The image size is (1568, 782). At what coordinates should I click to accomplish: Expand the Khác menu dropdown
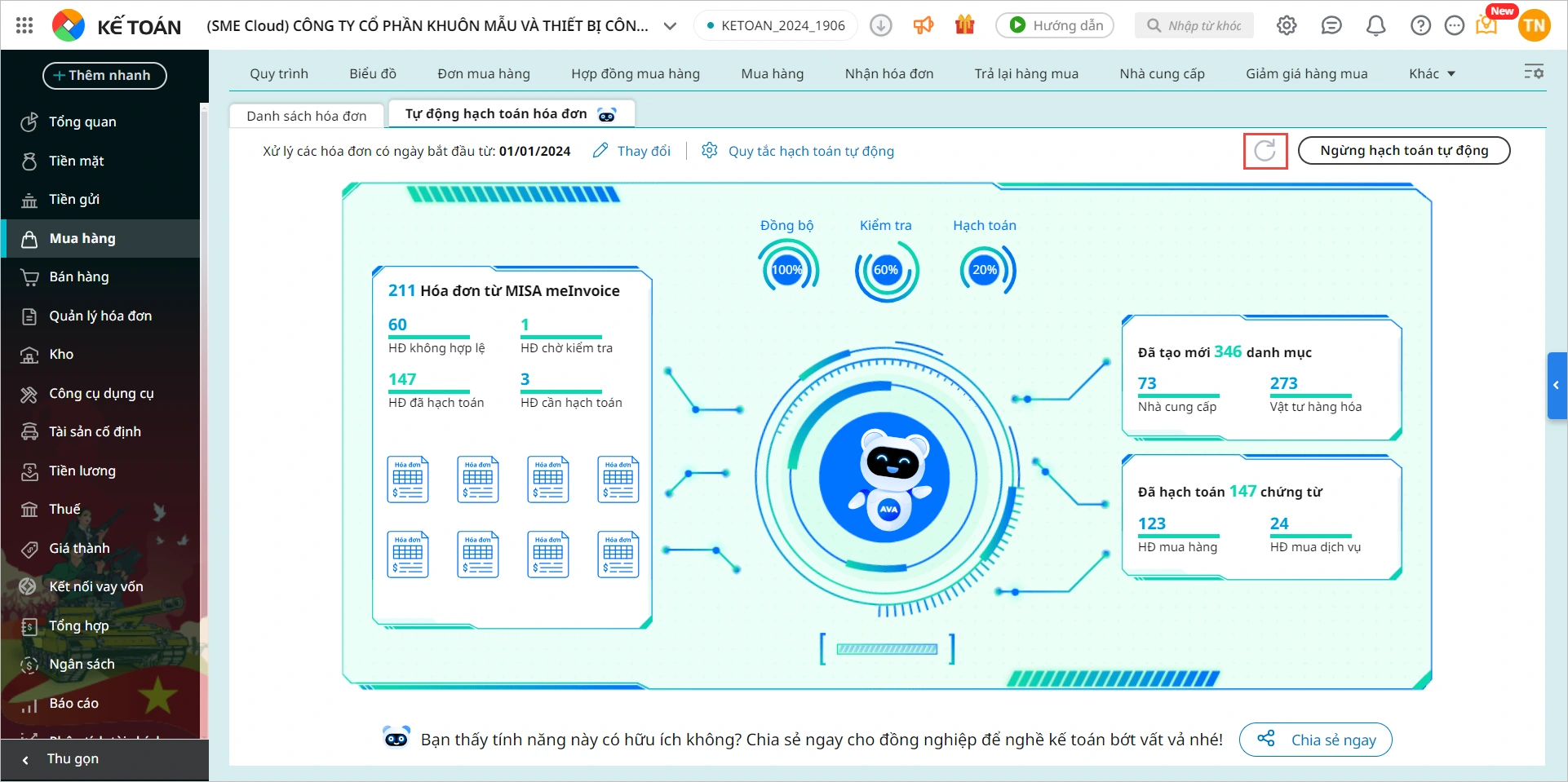[1433, 73]
